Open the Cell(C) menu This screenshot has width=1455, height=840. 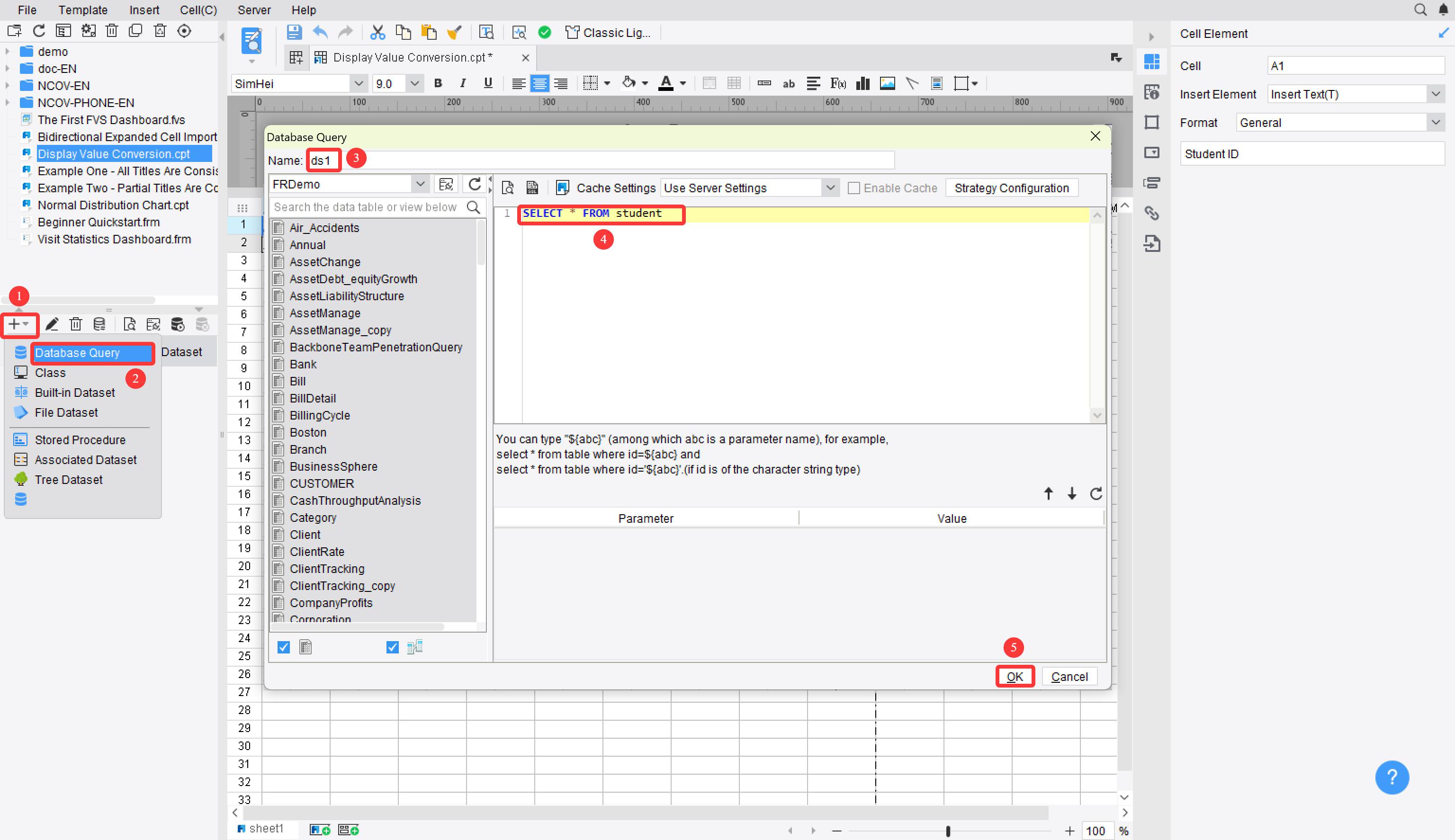(198, 10)
